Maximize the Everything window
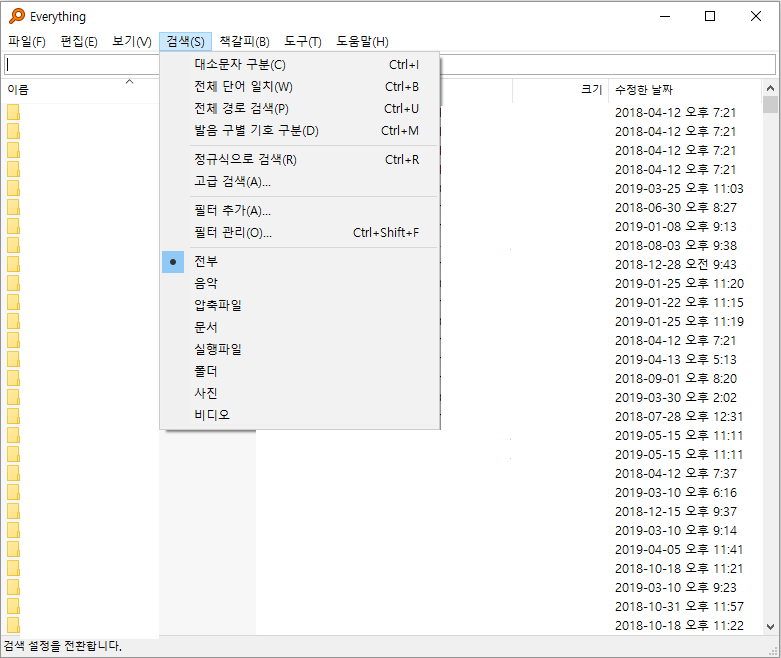 (x=710, y=16)
